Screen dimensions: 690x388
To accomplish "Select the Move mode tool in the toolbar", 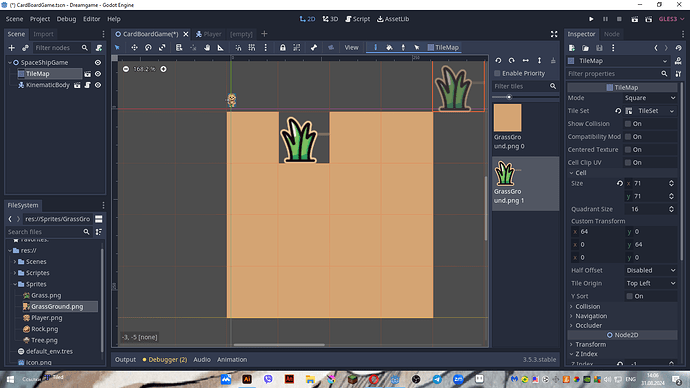I will [x=134, y=48].
